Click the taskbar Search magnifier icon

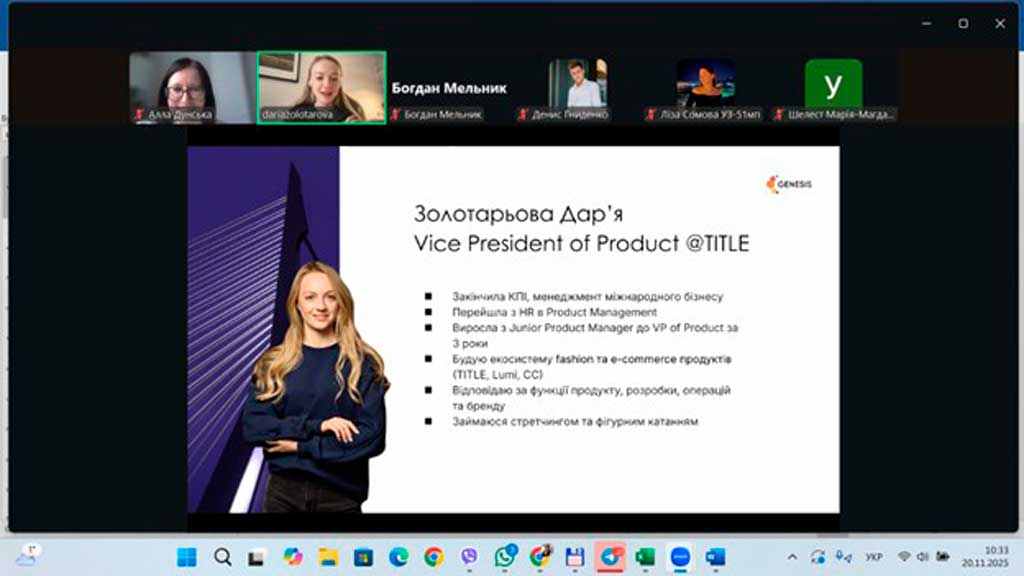pos(222,557)
